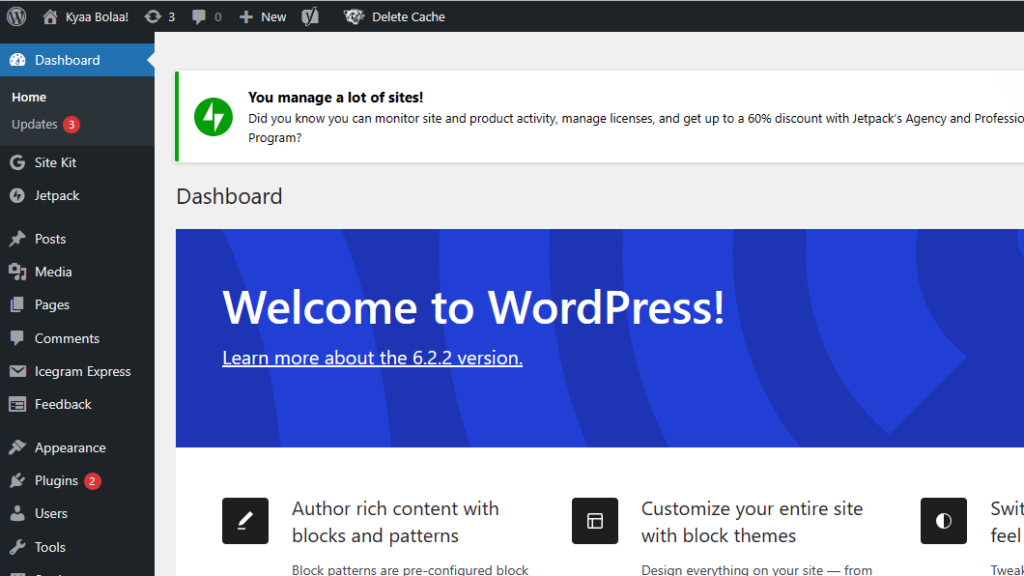Viewport: 1024px width, 576px height.
Task: Click 'Customize your entire site with block themes'
Action: pyautogui.click(x=752, y=522)
